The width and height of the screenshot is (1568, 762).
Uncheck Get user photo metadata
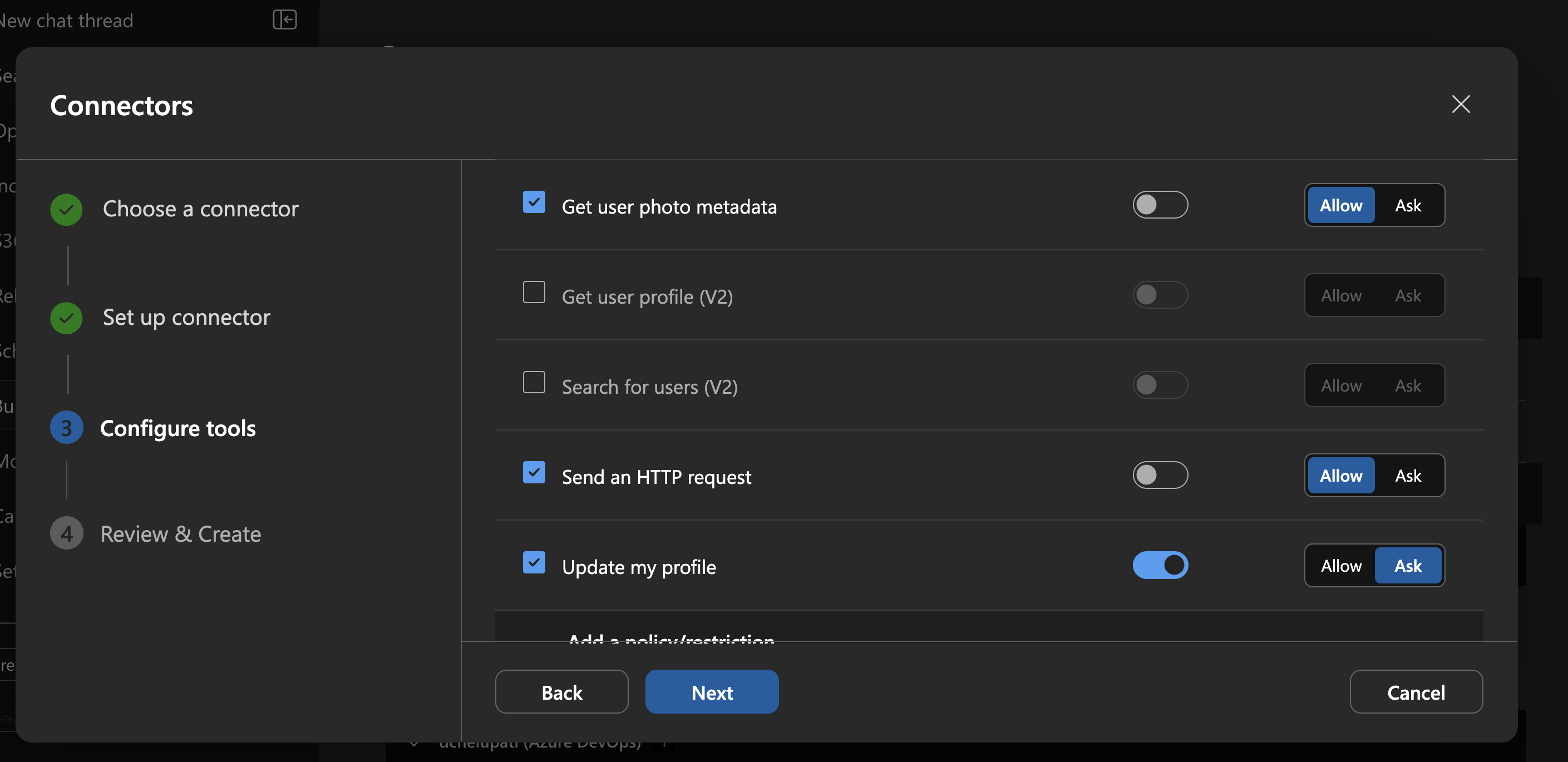534,202
